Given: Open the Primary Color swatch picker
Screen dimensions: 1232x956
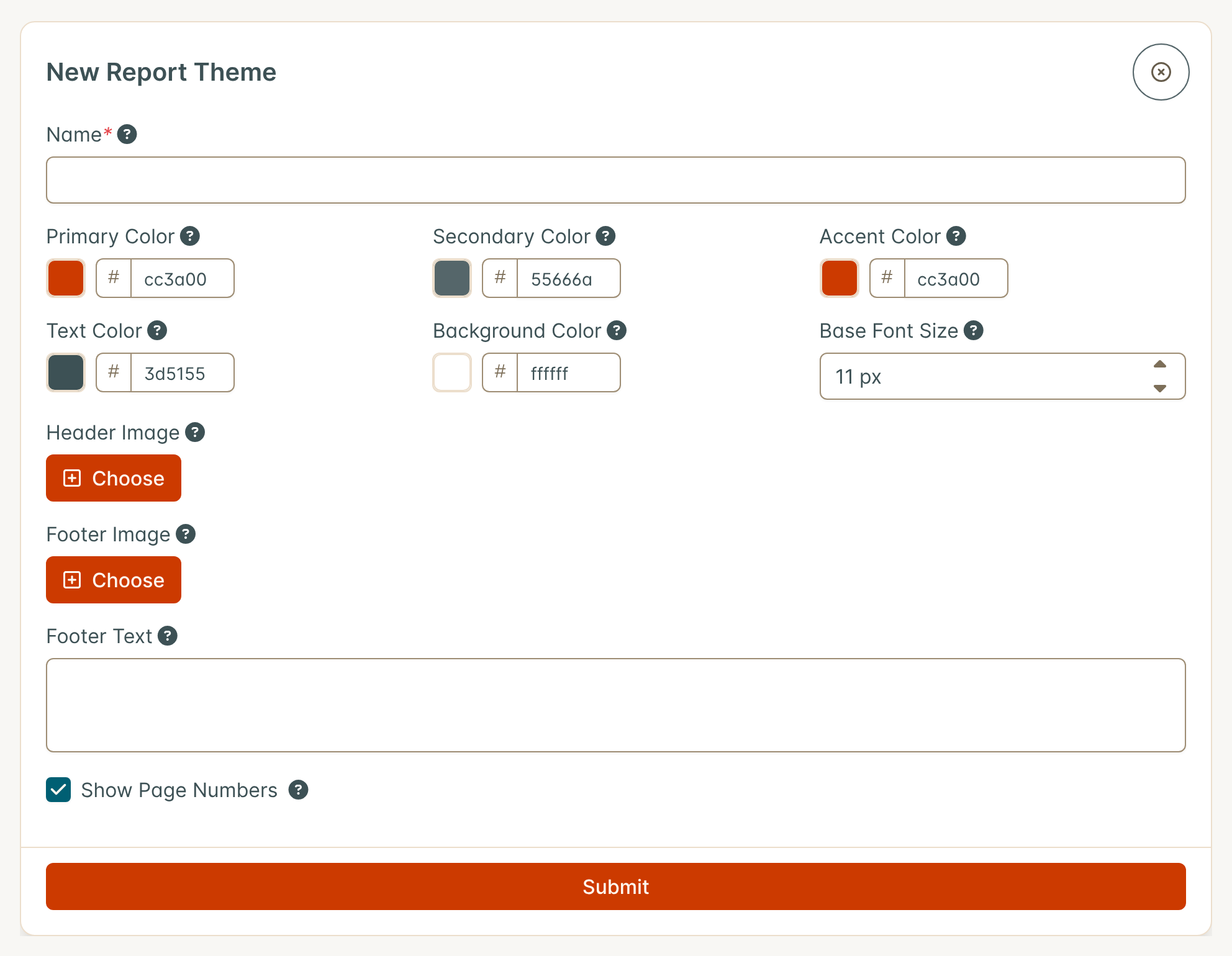Looking at the screenshot, I should (66, 278).
